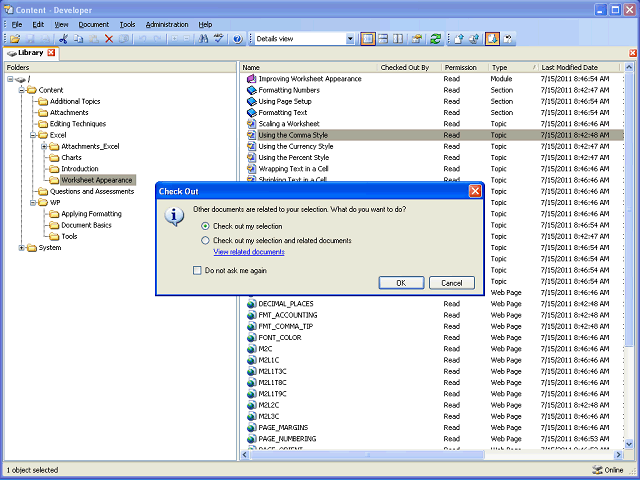The height and width of the screenshot is (480, 640).
Task: Click the Charts folder icon
Action: point(54,158)
